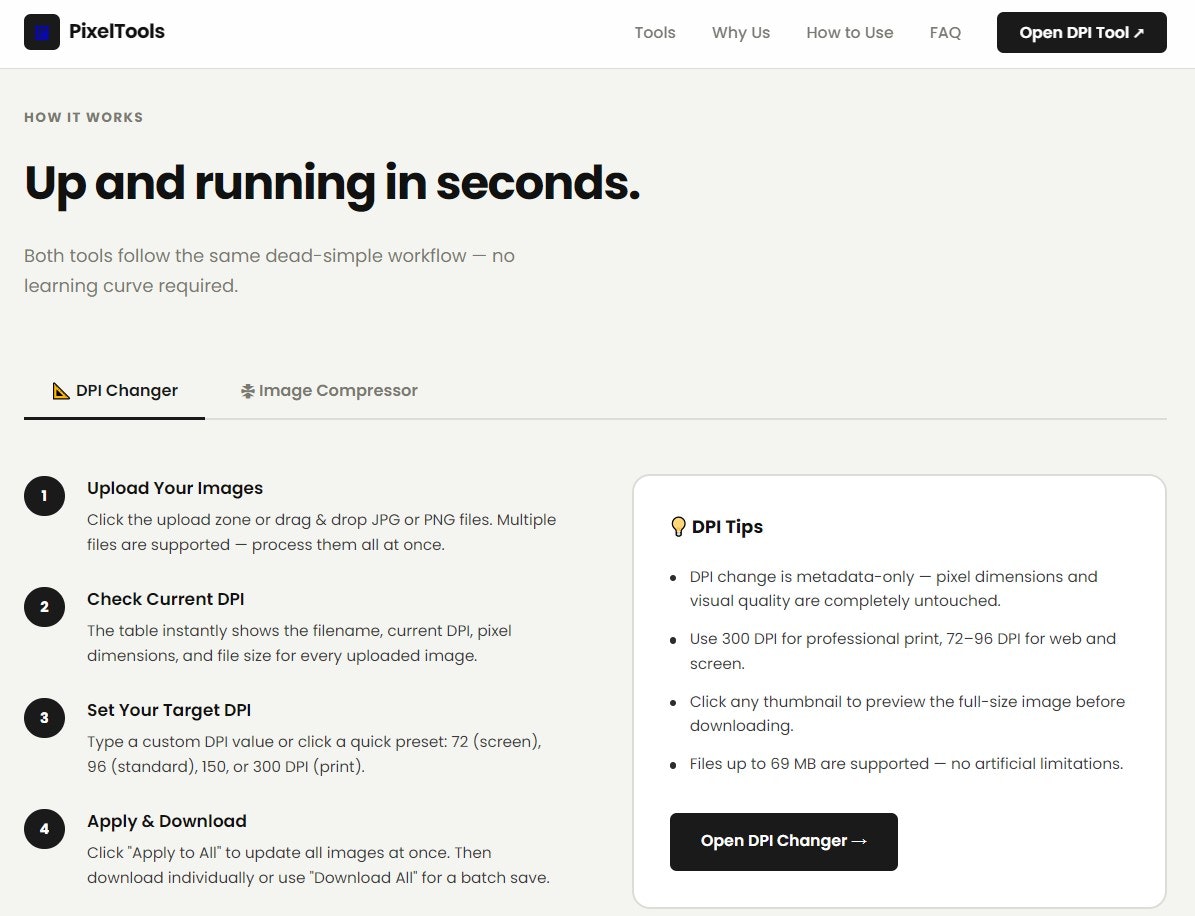Click the PixelTools brand name
This screenshot has width=1195, height=916.
[117, 31]
